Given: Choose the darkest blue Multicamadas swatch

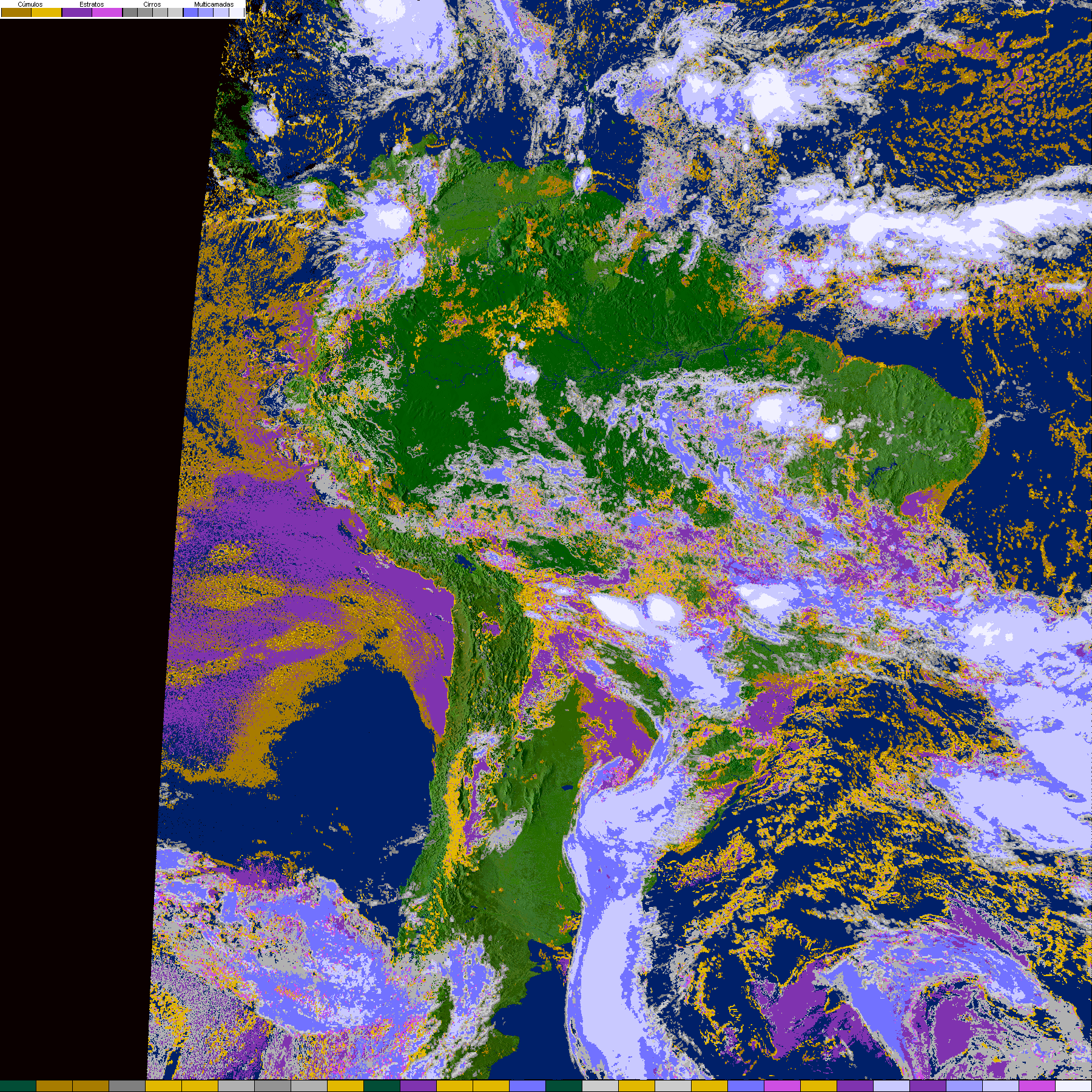Looking at the screenshot, I should pyautogui.click(x=190, y=12).
